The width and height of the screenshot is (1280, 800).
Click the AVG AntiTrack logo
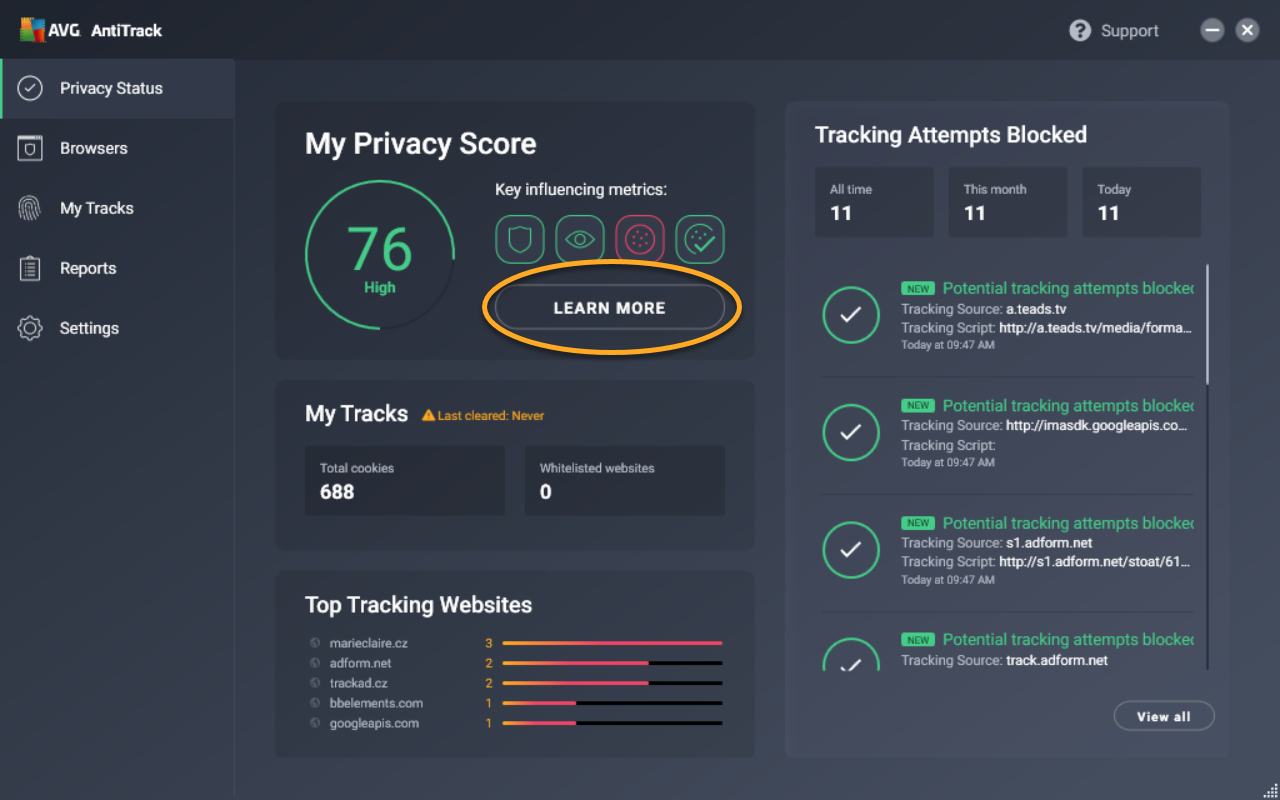(90, 30)
